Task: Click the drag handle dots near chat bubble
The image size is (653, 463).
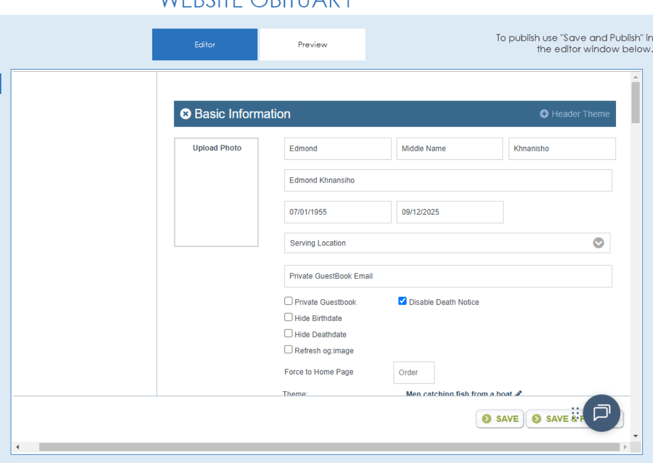Action: (x=576, y=412)
